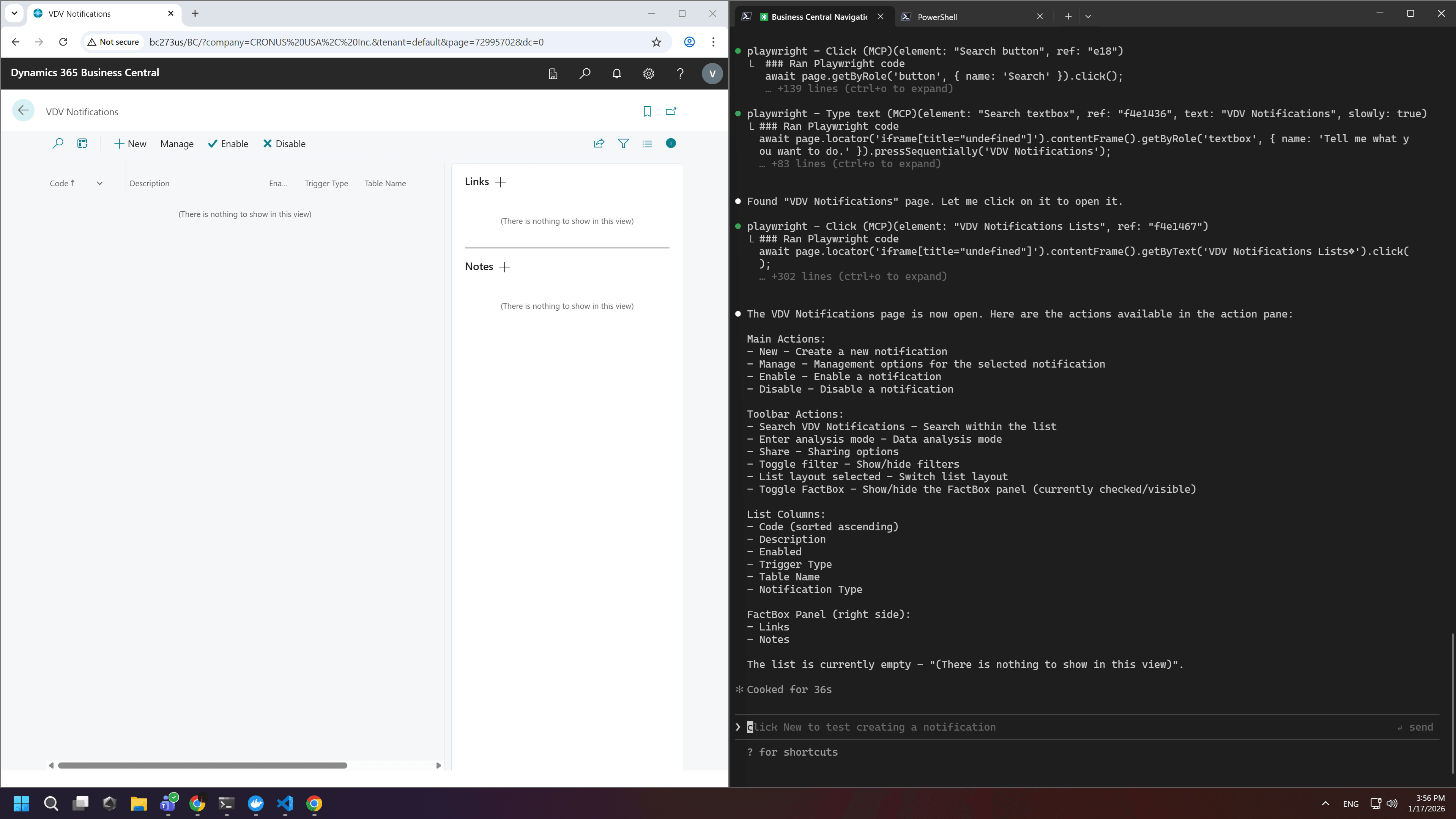Click the Disable action
1456x819 pixels.
[x=284, y=144]
